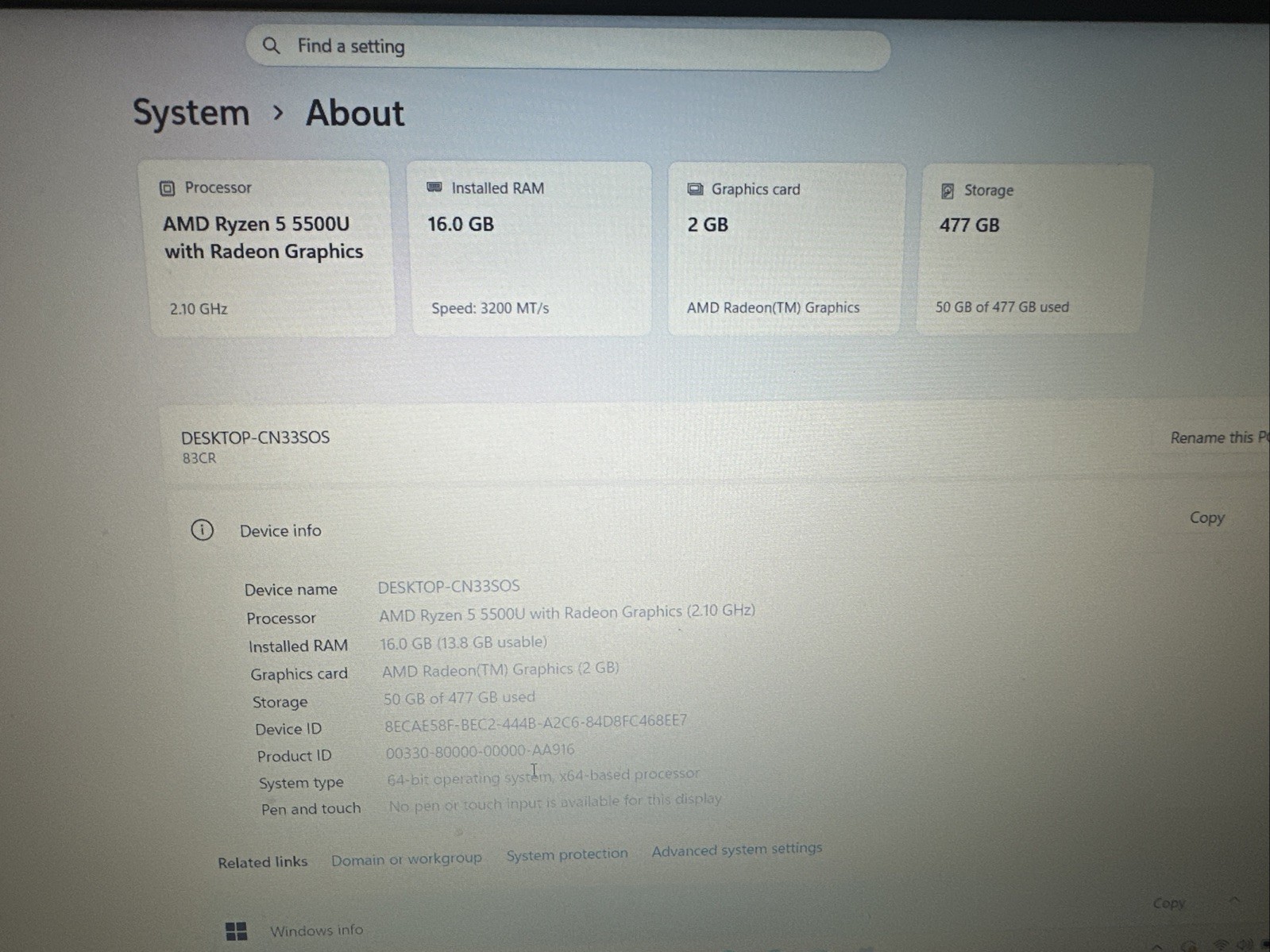Click the Speed: 3200 MT/s text

pyautogui.click(x=490, y=308)
